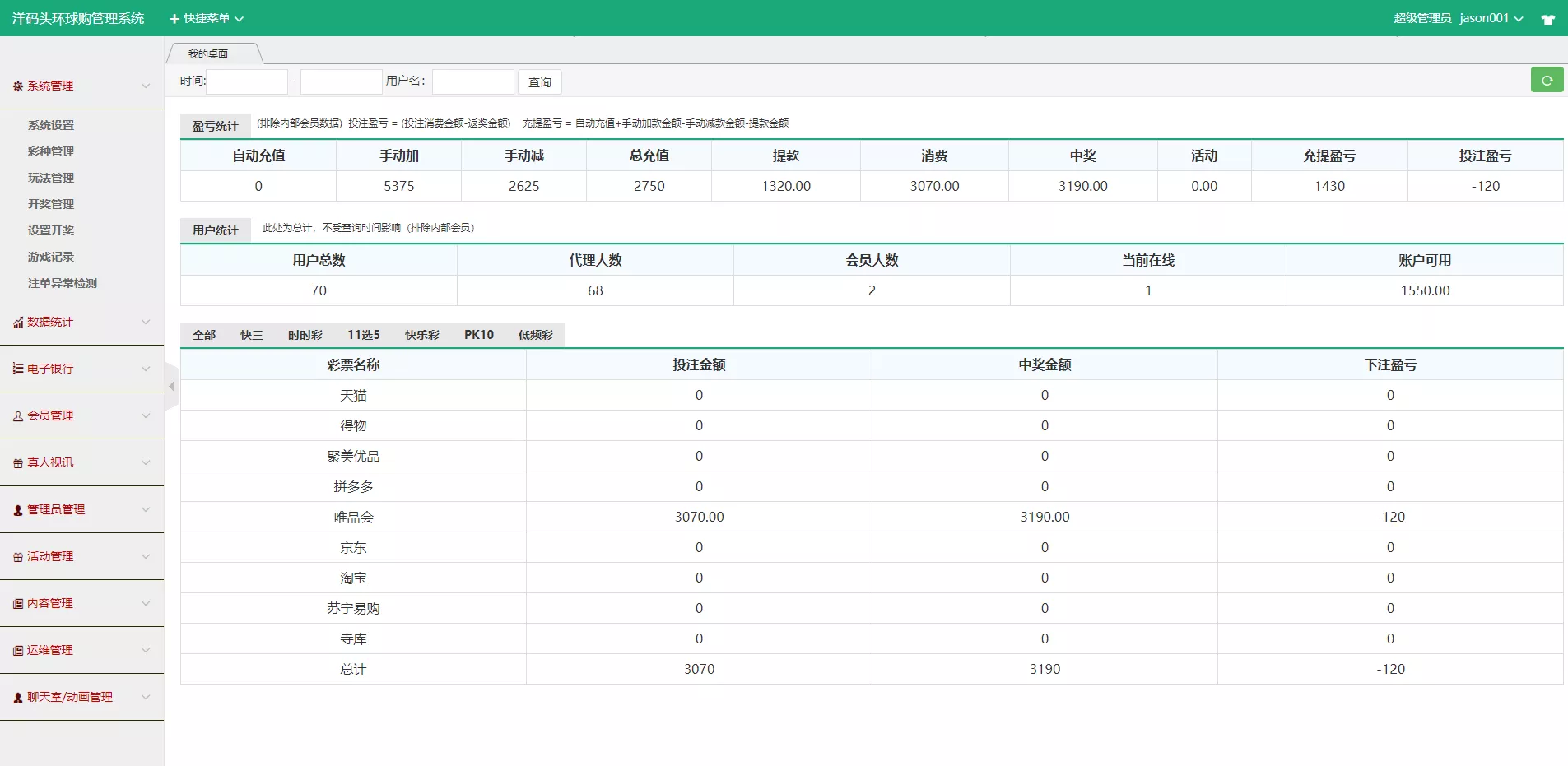Image resolution: width=1568 pixels, height=766 pixels.
Task: Click the person icon beside 会员管理
Action: (18, 416)
